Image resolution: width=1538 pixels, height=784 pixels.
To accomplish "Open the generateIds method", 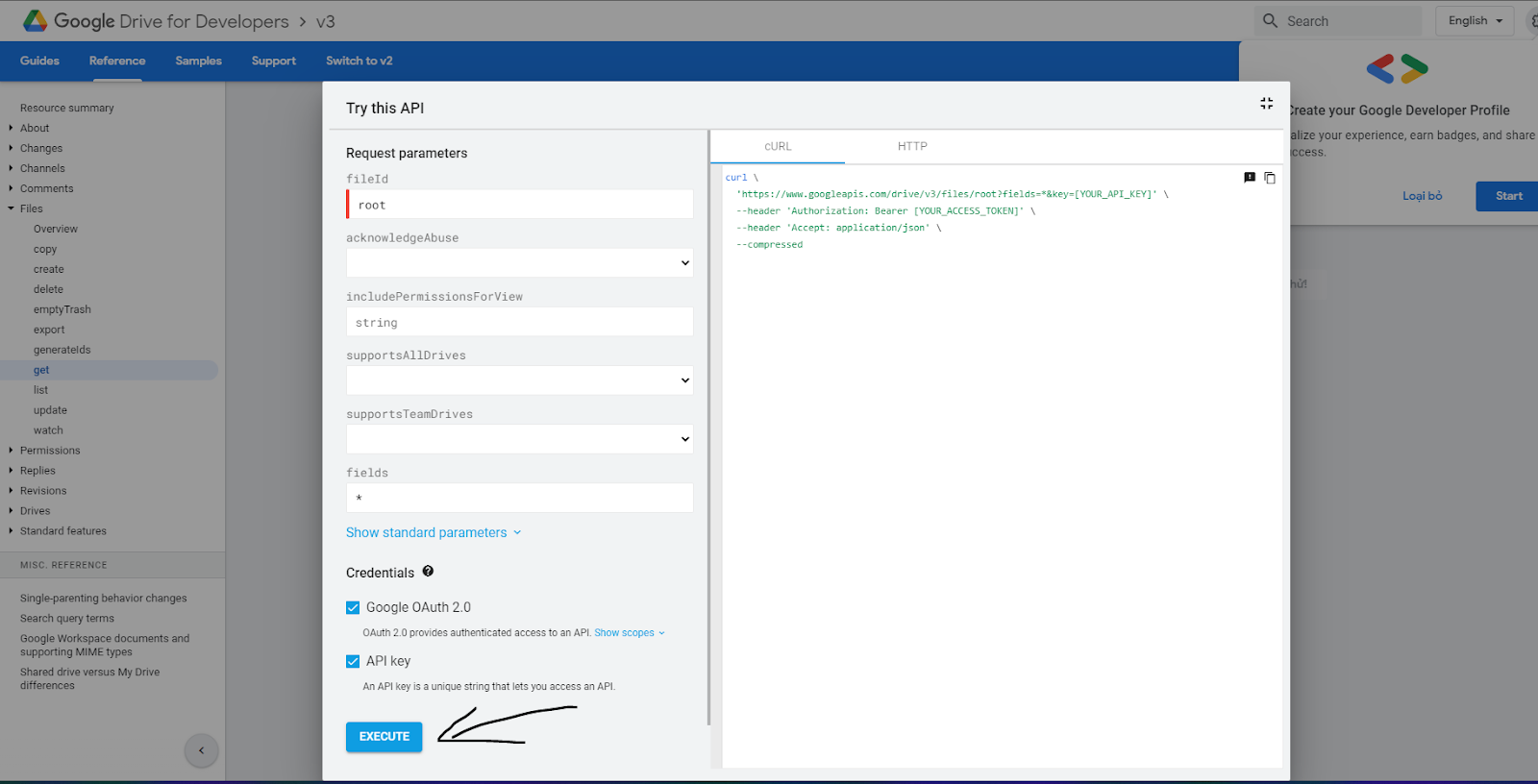I will [x=62, y=350].
